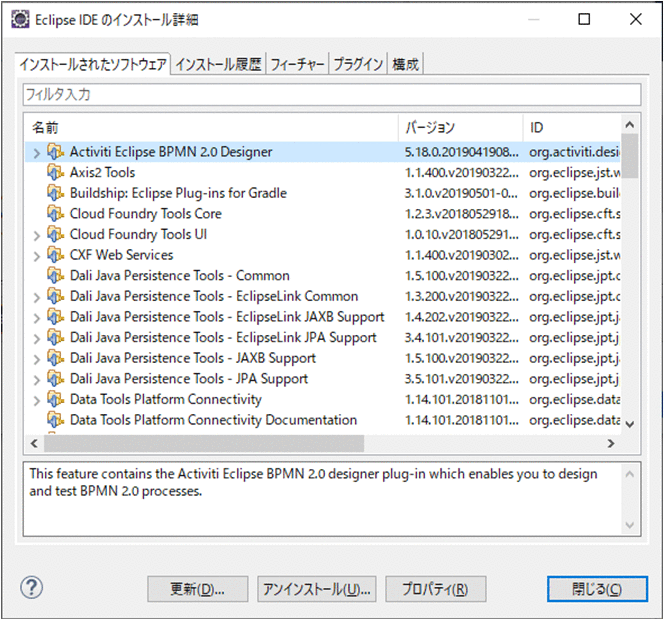The image size is (664, 620).
Task: Expand Dali Java Persistence Tools - JAXB Support
Action: [x=37, y=359]
